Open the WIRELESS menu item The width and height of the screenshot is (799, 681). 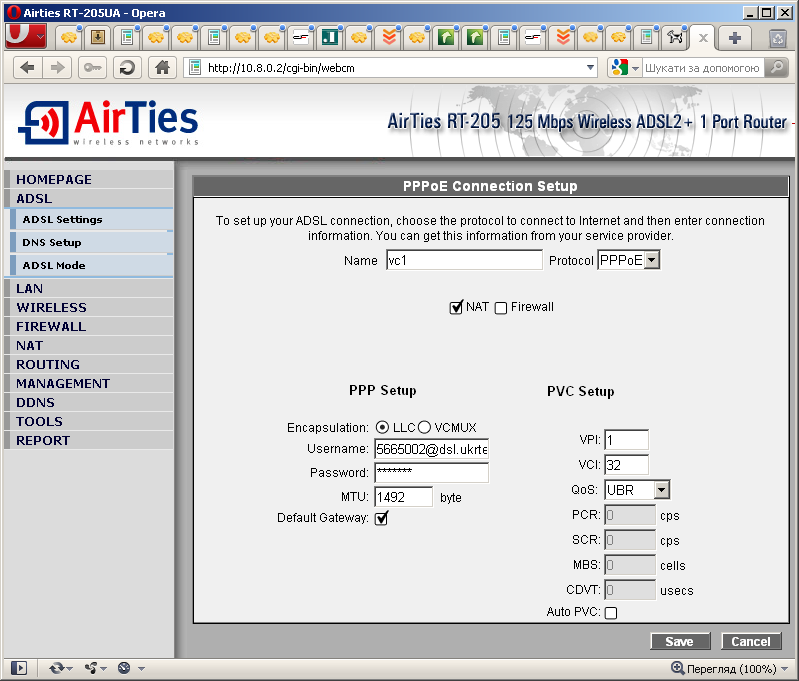(89, 307)
